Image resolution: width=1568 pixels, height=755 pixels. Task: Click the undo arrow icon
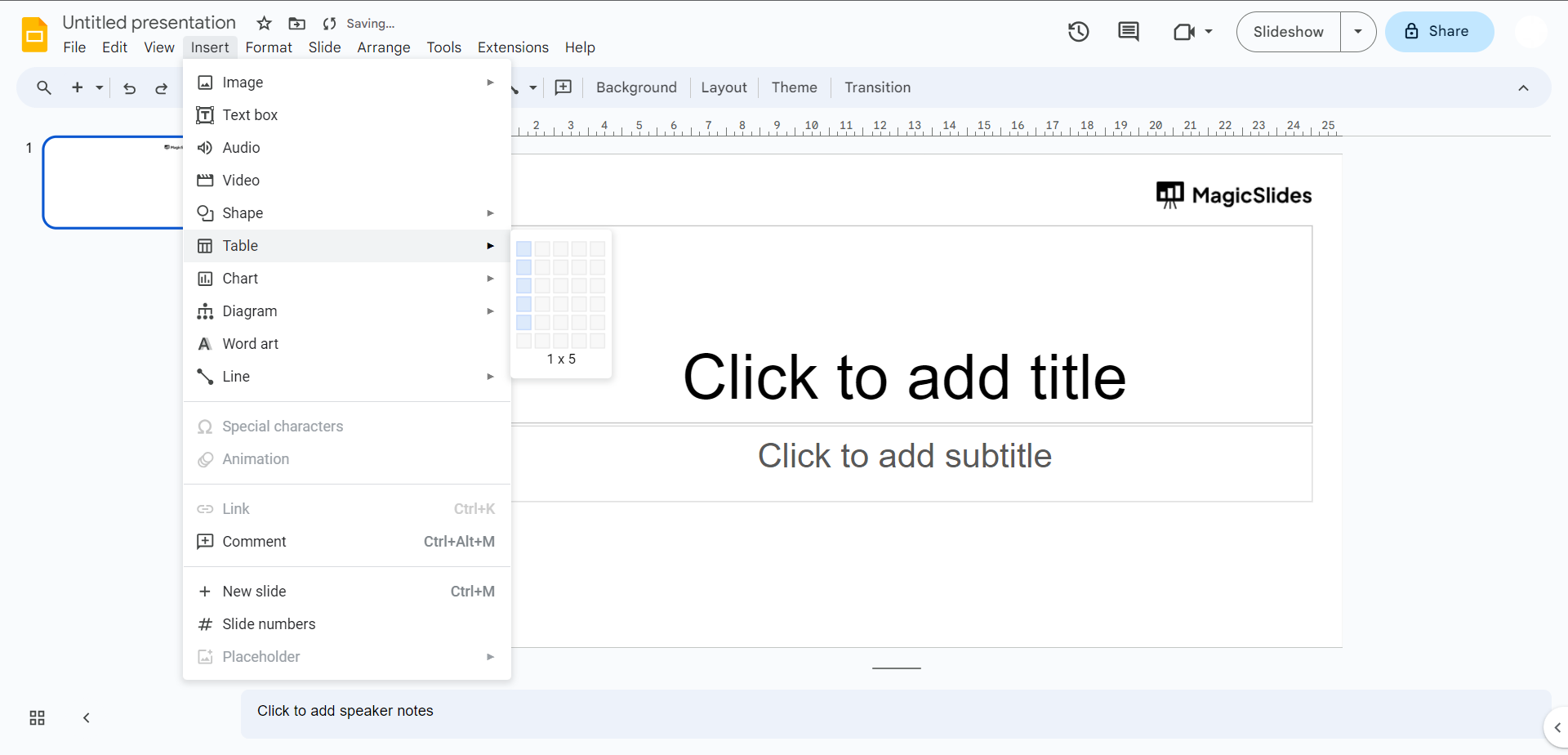coord(129,88)
